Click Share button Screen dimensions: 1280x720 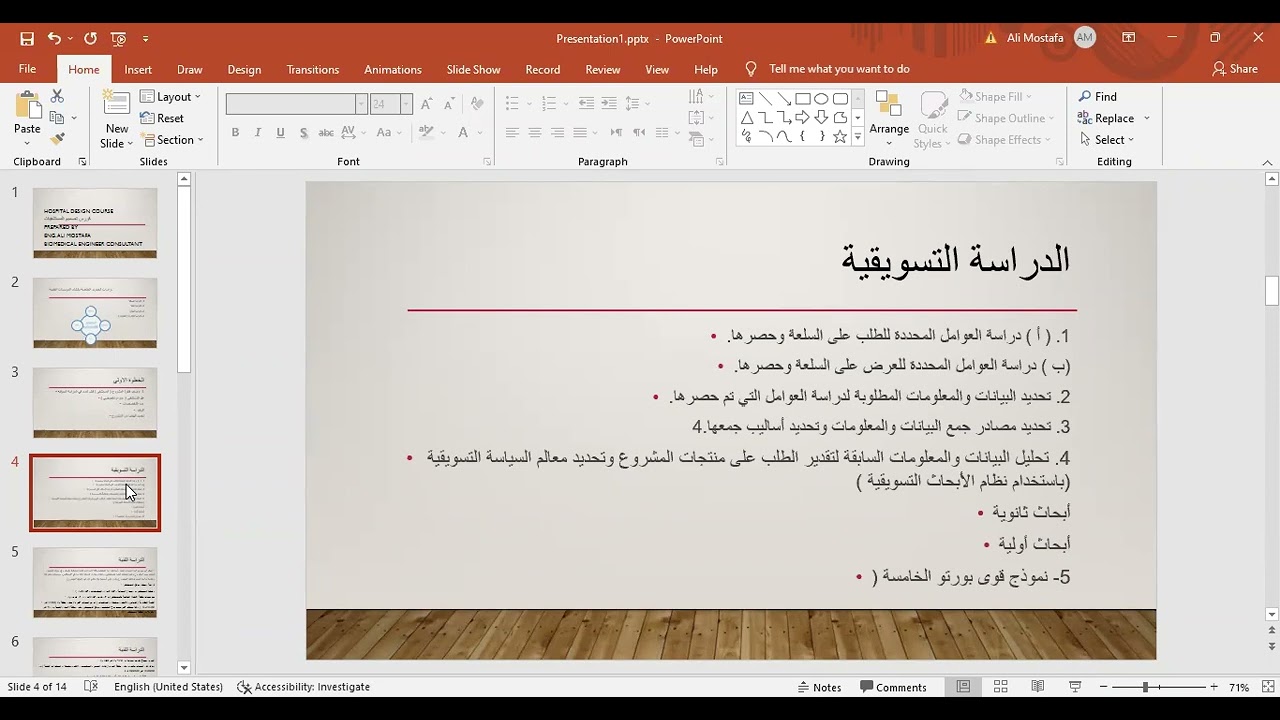1235,69
